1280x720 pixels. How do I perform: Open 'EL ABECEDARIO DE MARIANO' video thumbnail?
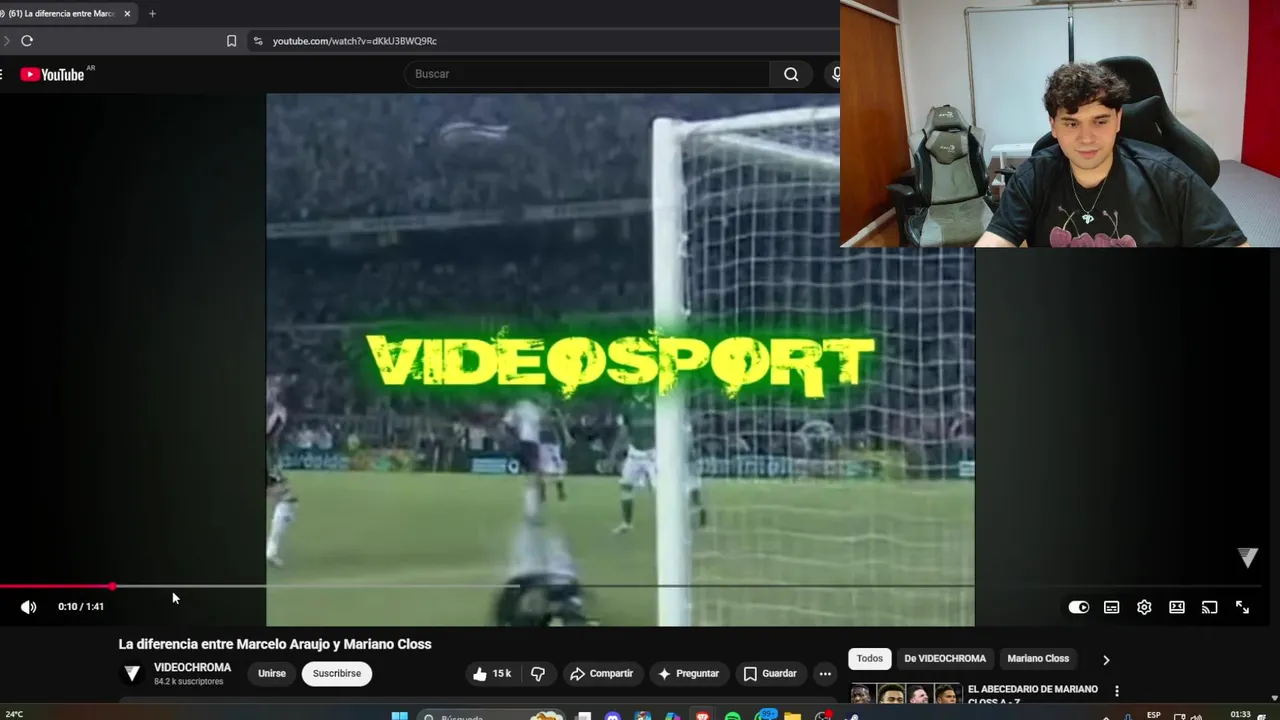pos(906,695)
